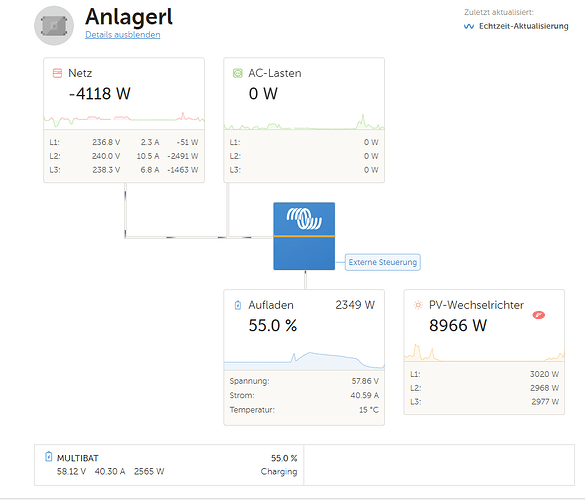The width and height of the screenshot is (585, 500).
Task: Click the sun icon for PV-Wechselrichter
Action: tap(418, 305)
